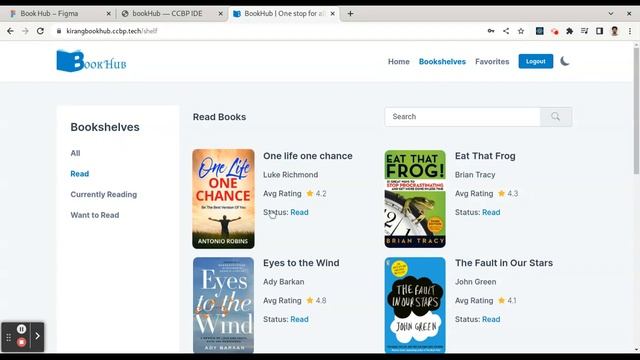Click the search magnifier button

tap(556, 117)
